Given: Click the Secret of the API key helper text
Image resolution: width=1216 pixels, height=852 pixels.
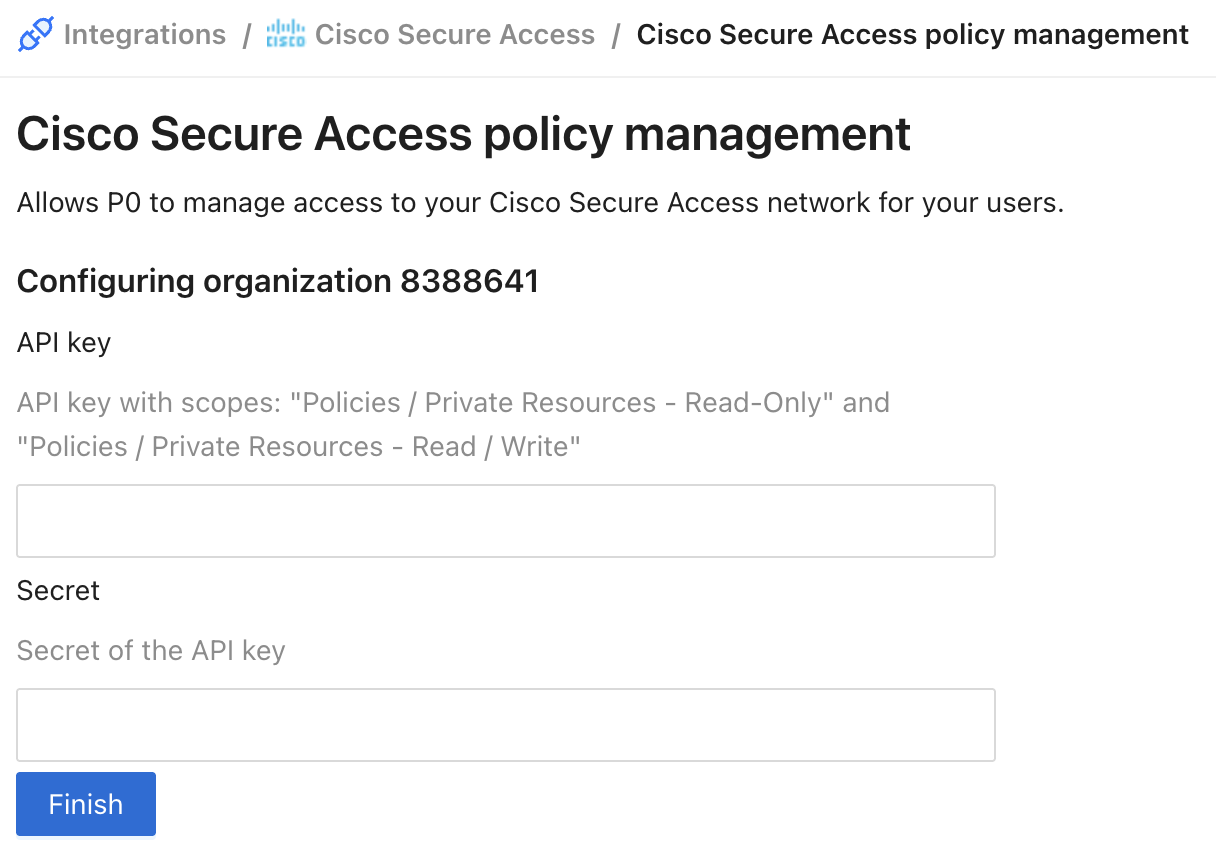Looking at the screenshot, I should [150, 650].
